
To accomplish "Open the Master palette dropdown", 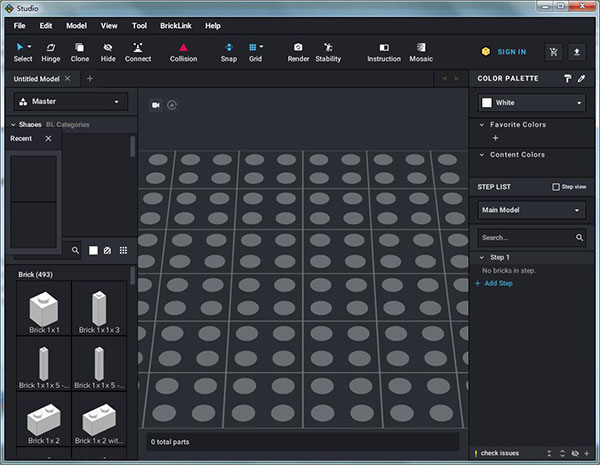I will click(x=71, y=101).
